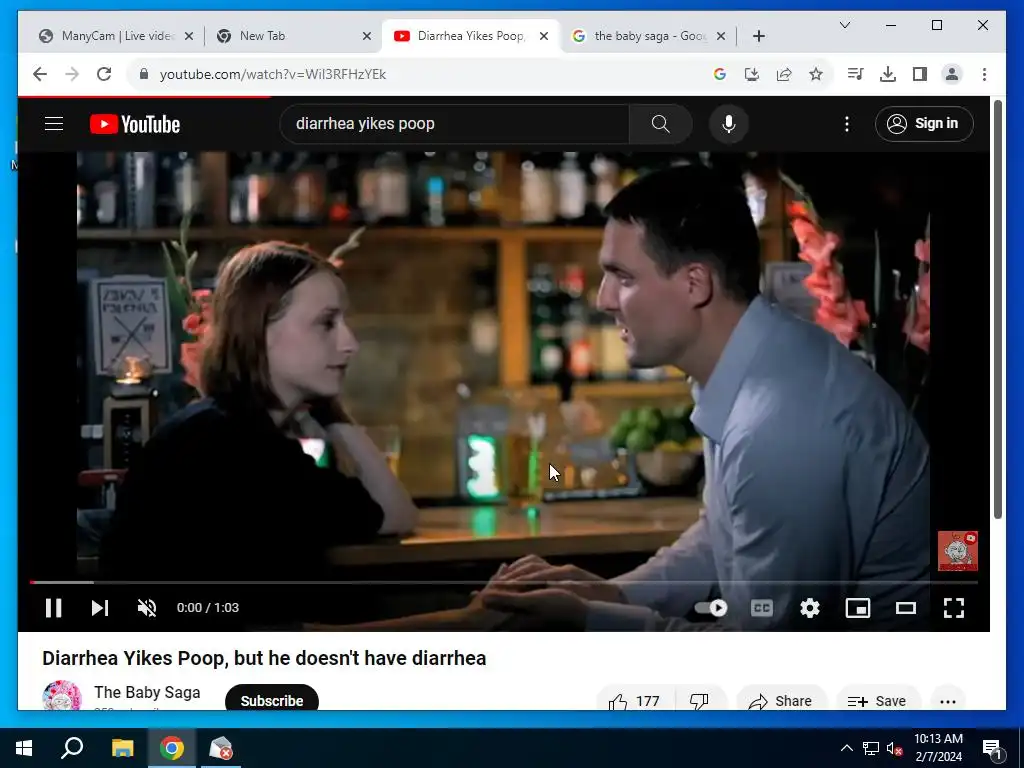This screenshot has width=1024, height=768.
Task: Pause the YouTube video
Action: click(x=54, y=608)
